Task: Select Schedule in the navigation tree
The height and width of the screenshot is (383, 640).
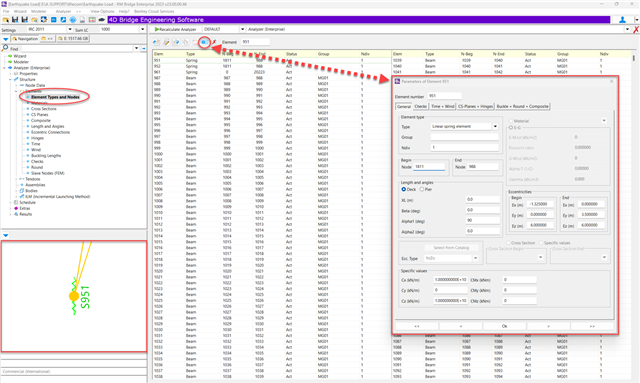Action: point(27,203)
